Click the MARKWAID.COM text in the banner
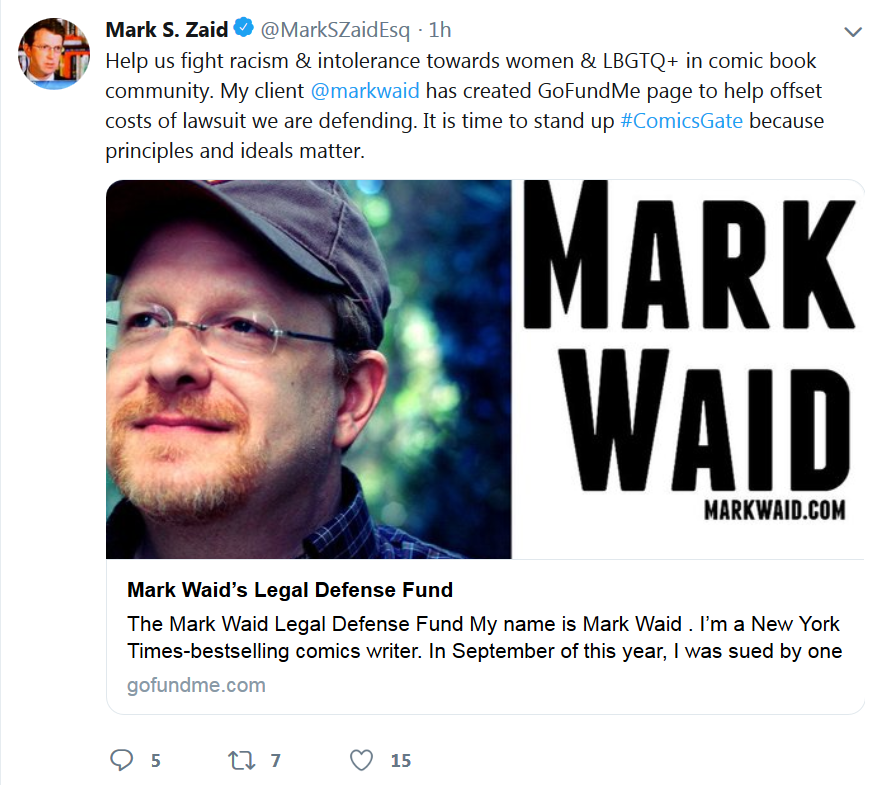This screenshot has height=785, width=883. 774,510
